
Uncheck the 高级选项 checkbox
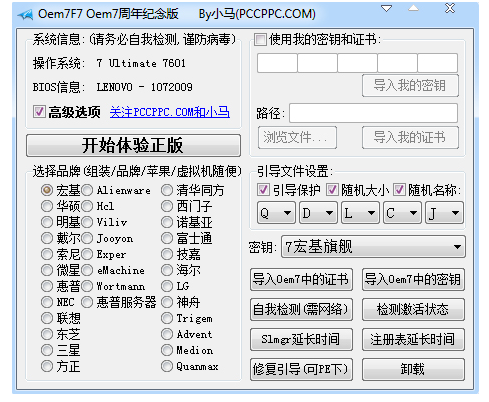(x=39, y=111)
